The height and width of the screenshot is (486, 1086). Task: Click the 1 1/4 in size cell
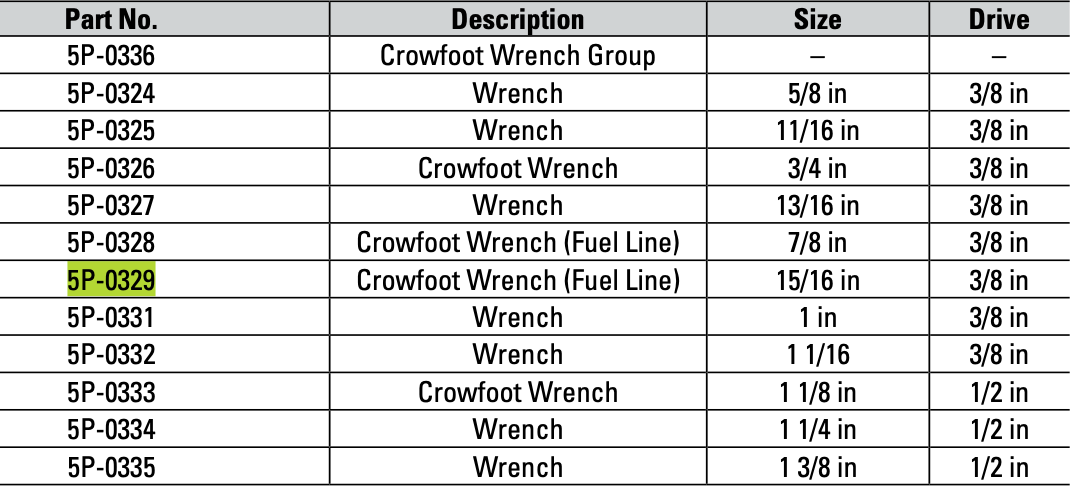(817, 430)
